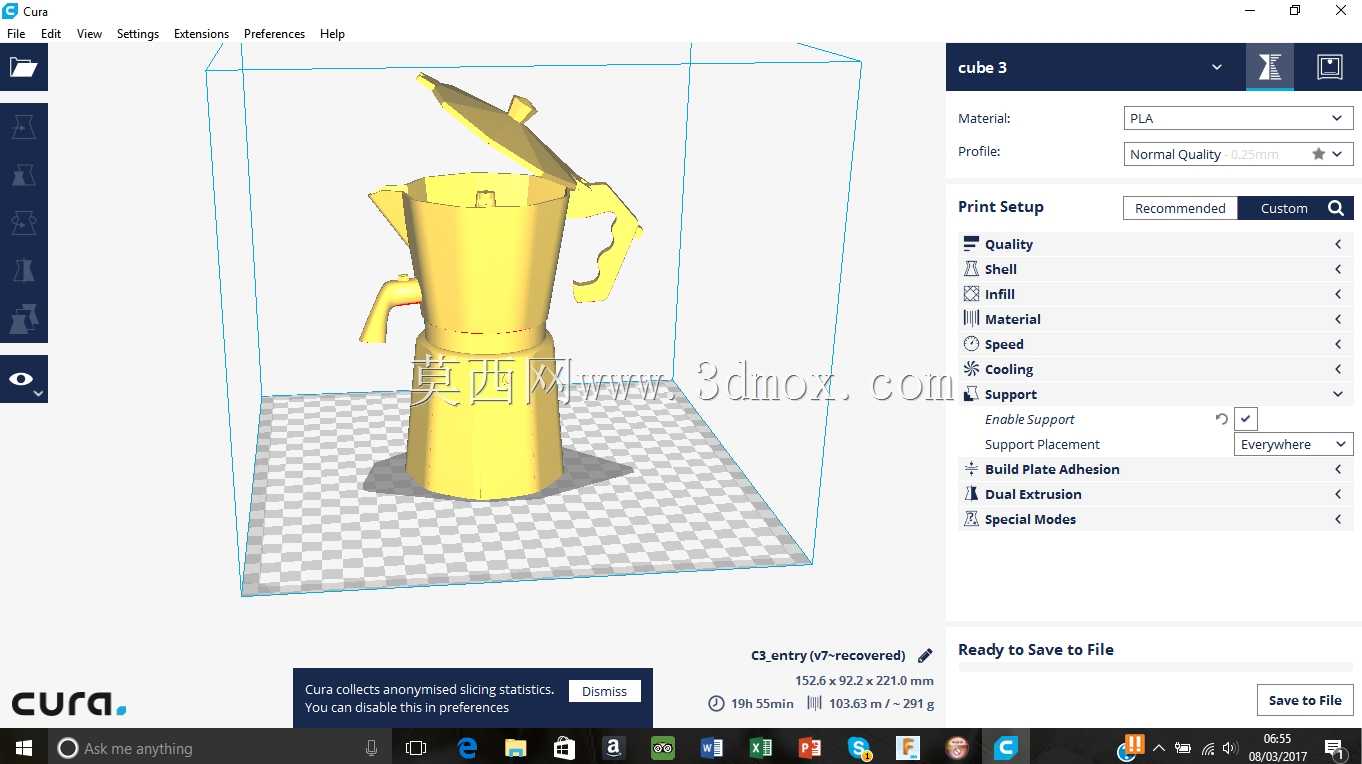Open PowerPoint from the taskbar

[810, 748]
